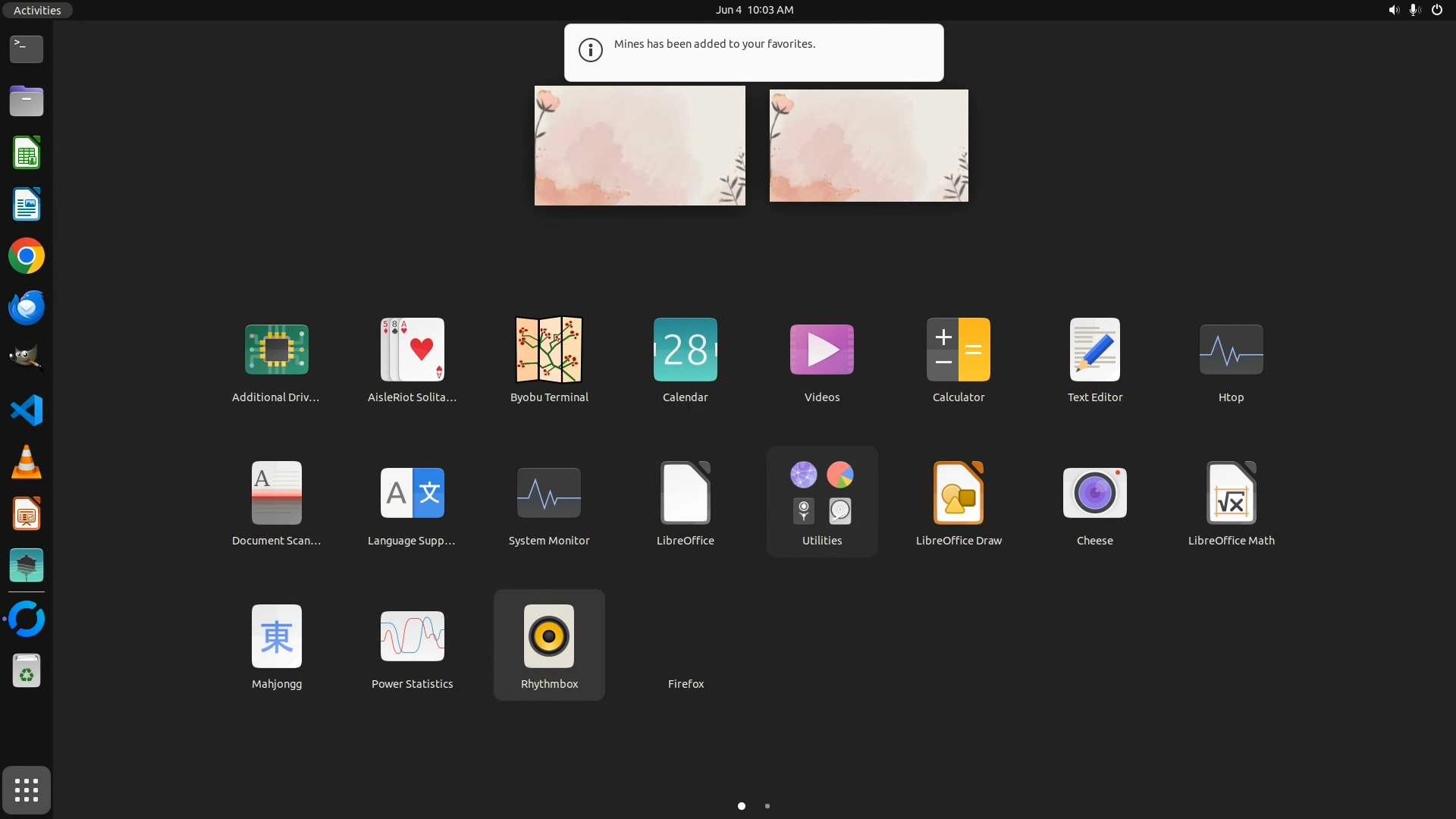Dismiss the Mines favorites notification
Image resolution: width=1456 pixels, height=819 pixels.
click(x=754, y=52)
